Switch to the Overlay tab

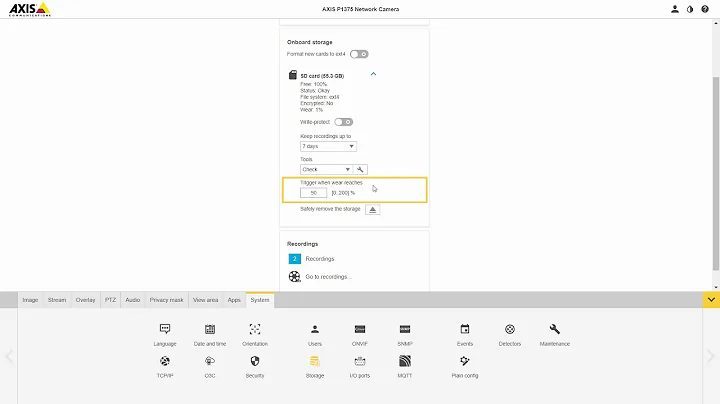(85, 300)
